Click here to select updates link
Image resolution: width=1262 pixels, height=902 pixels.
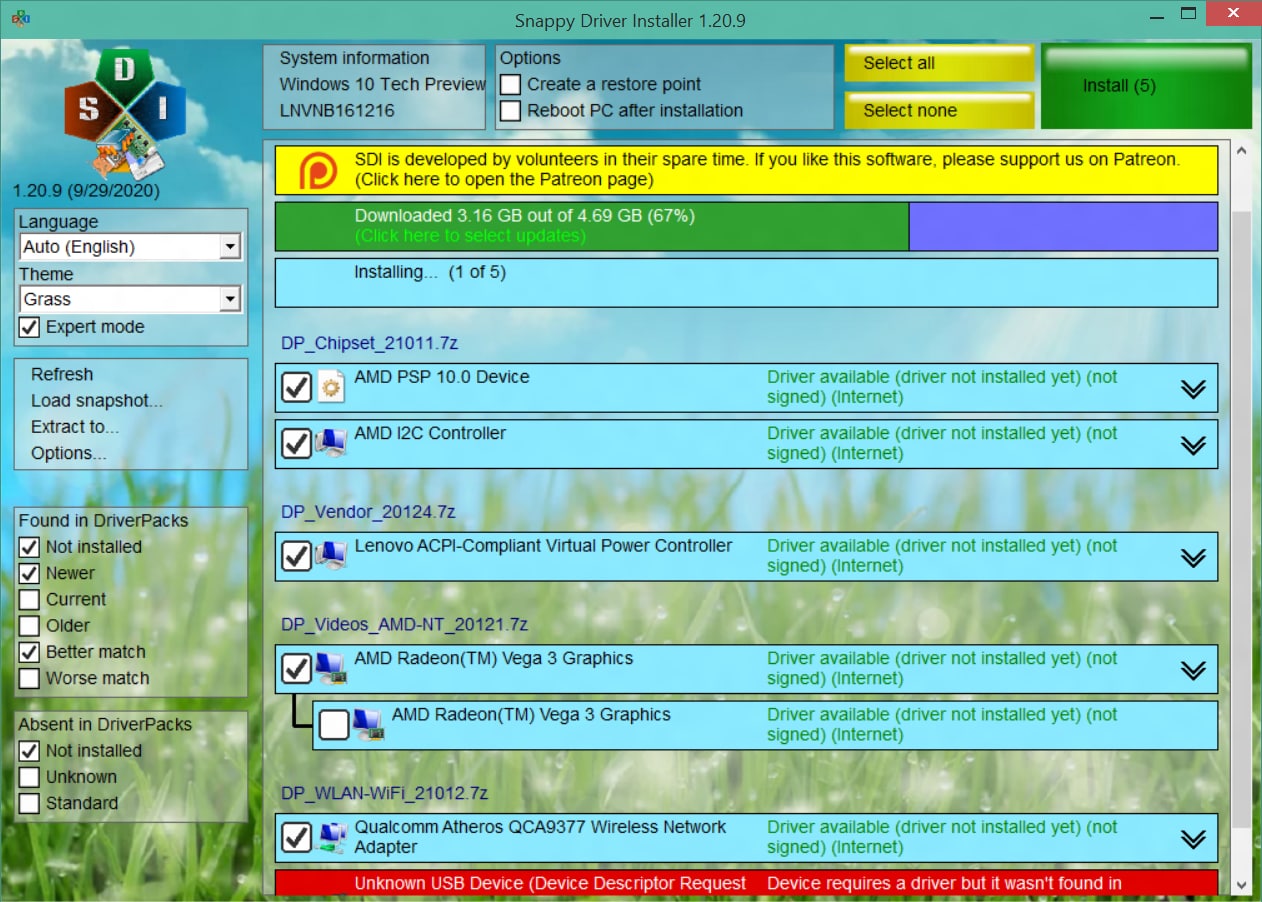coord(470,236)
